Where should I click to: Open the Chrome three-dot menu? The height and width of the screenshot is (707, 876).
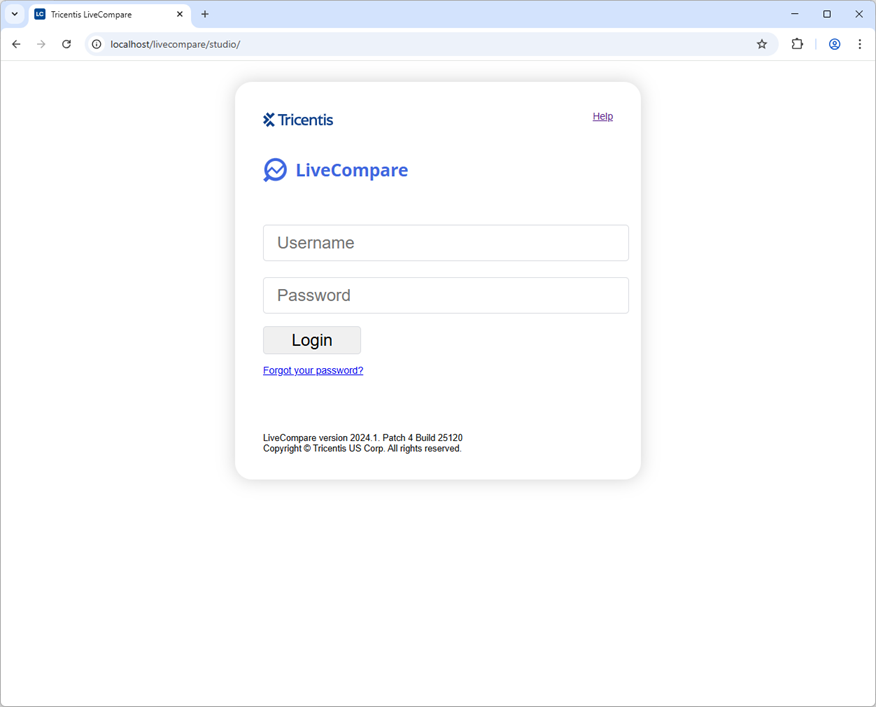point(860,44)
